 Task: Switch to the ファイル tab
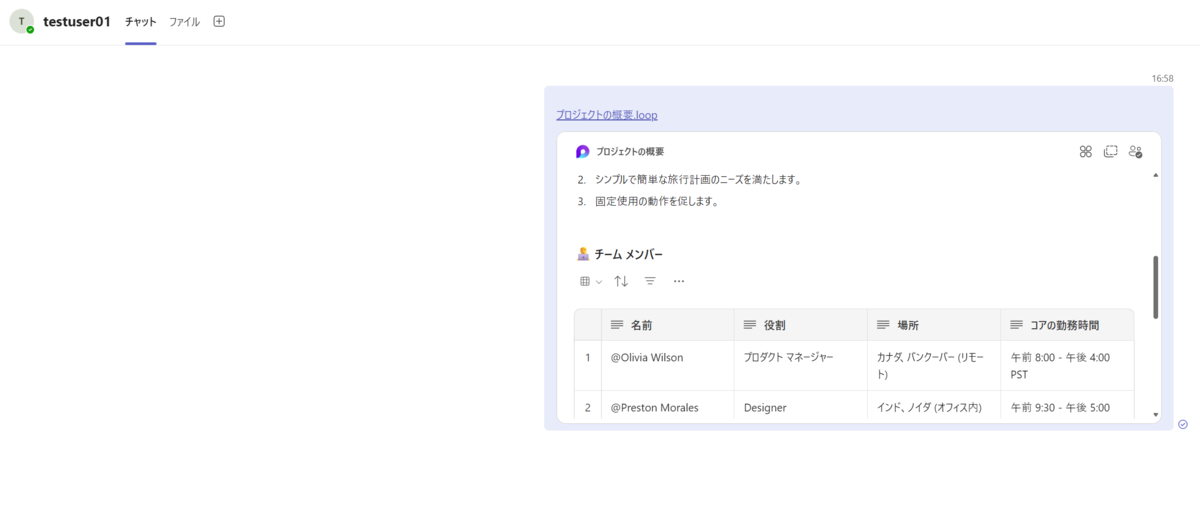[184, 21]
